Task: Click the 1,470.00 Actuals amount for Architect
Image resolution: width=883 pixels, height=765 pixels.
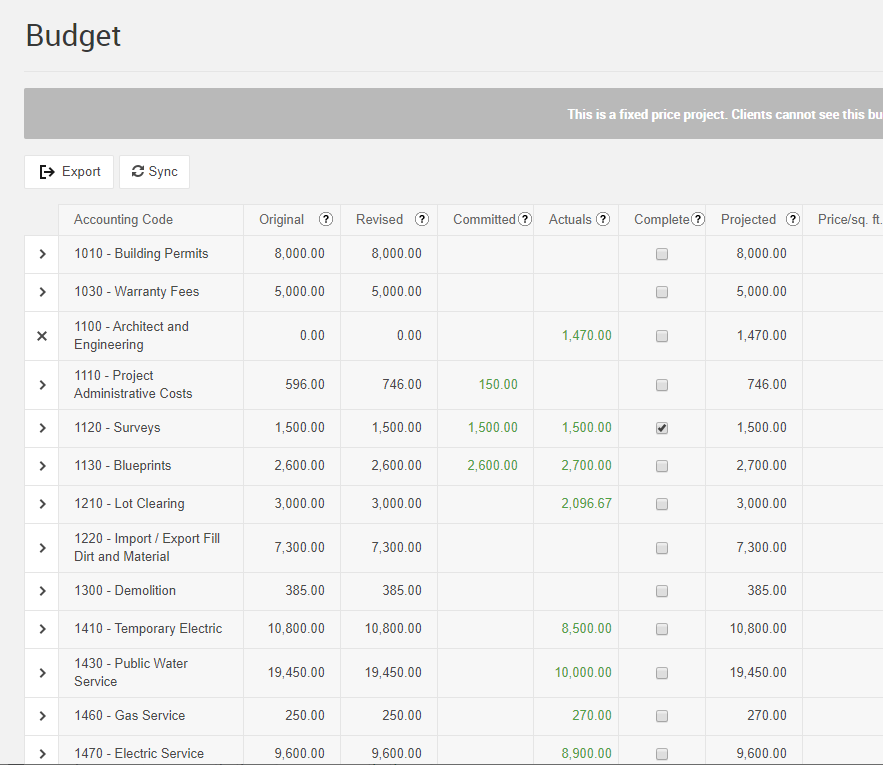Action: (586, 336)
